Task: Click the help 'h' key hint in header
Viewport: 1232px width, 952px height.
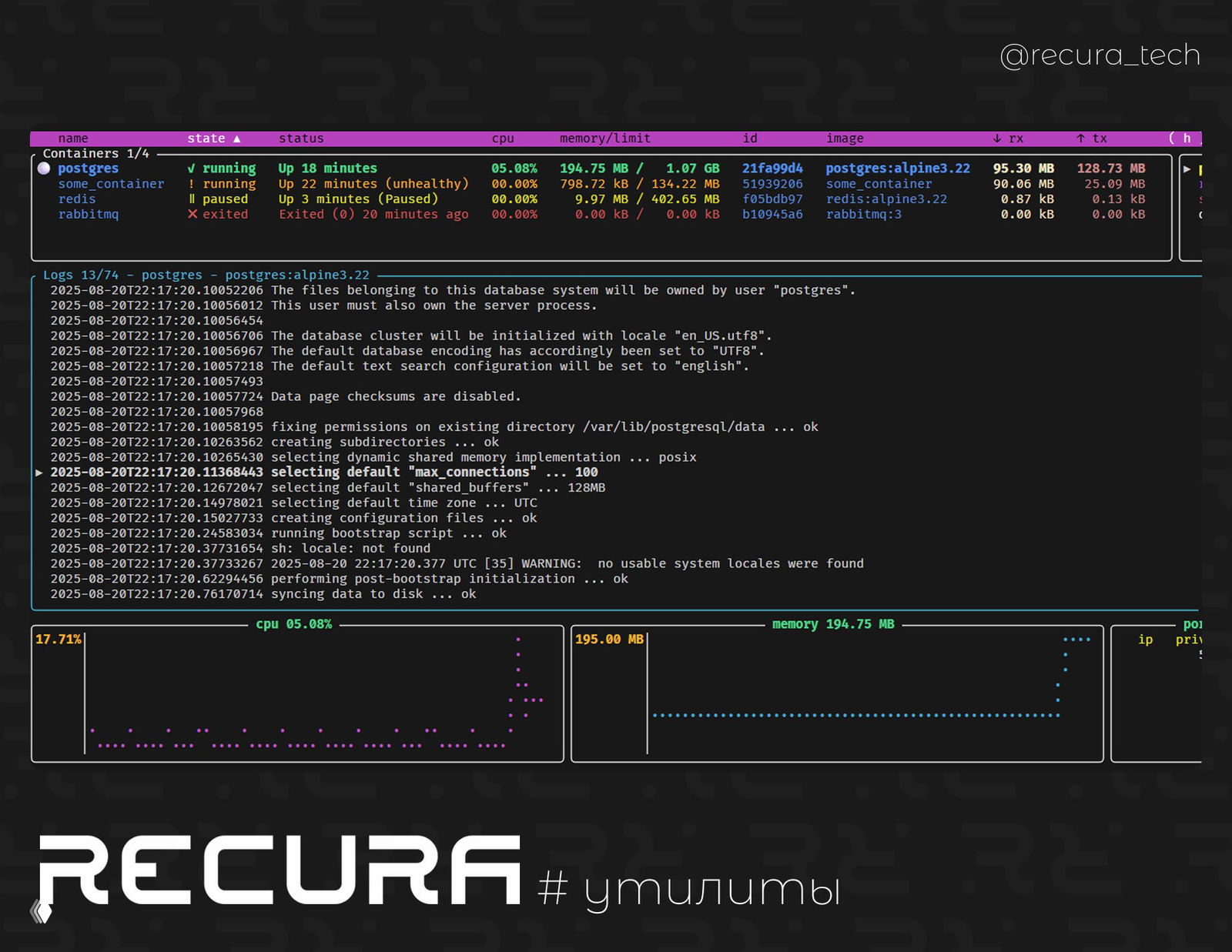Action: point(1187,139)
